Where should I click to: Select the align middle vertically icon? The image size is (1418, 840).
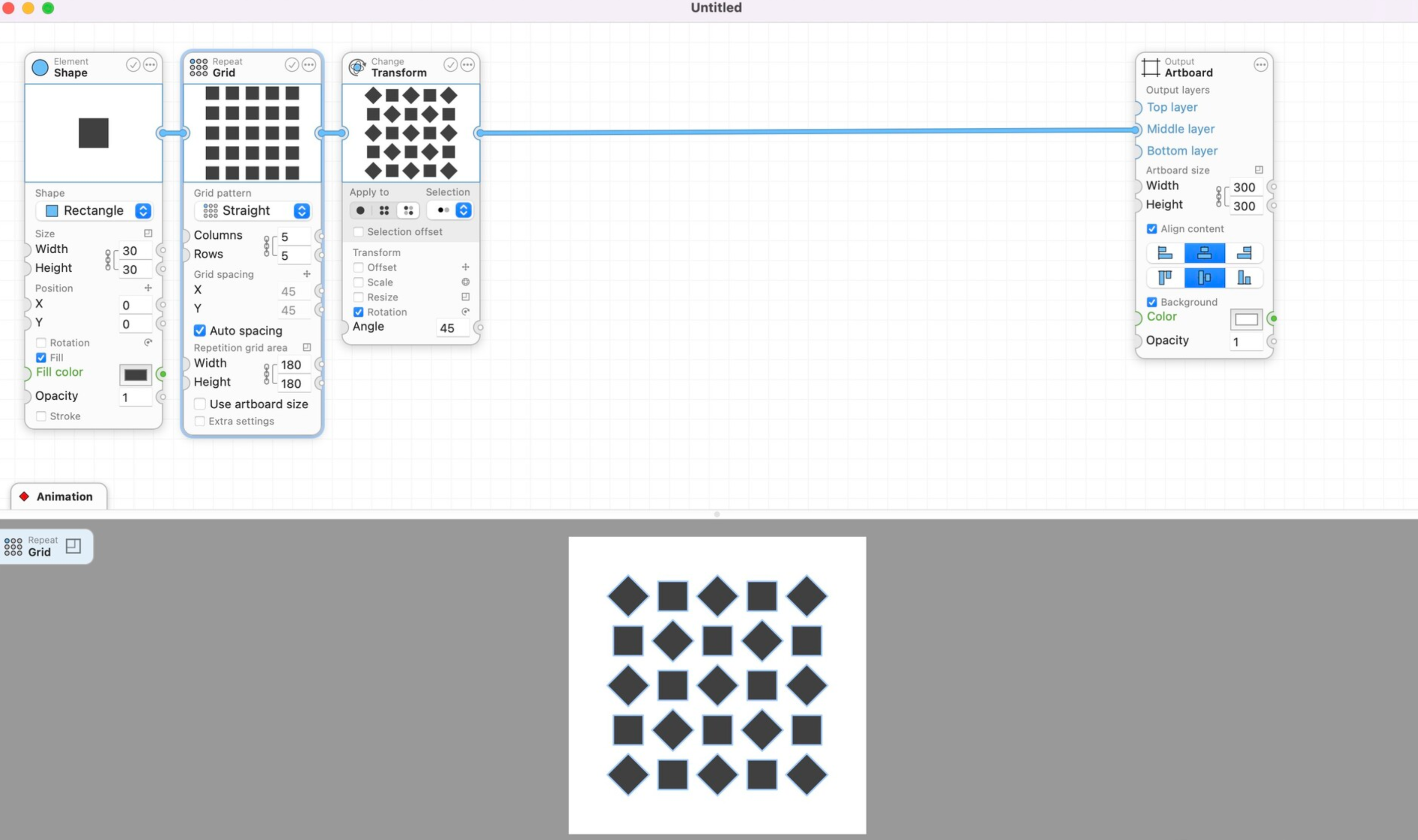(1204, 278)
